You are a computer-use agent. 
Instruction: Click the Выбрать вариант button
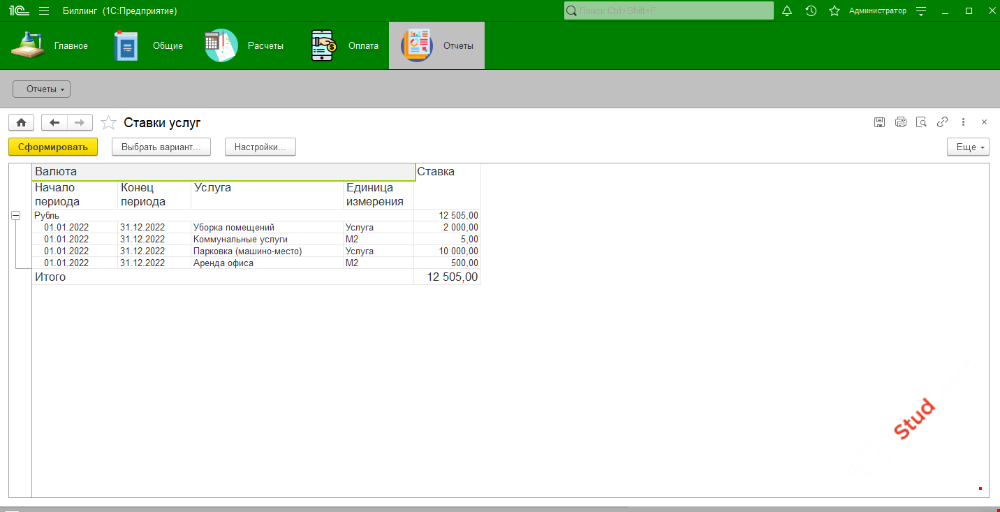click(161, 147)
